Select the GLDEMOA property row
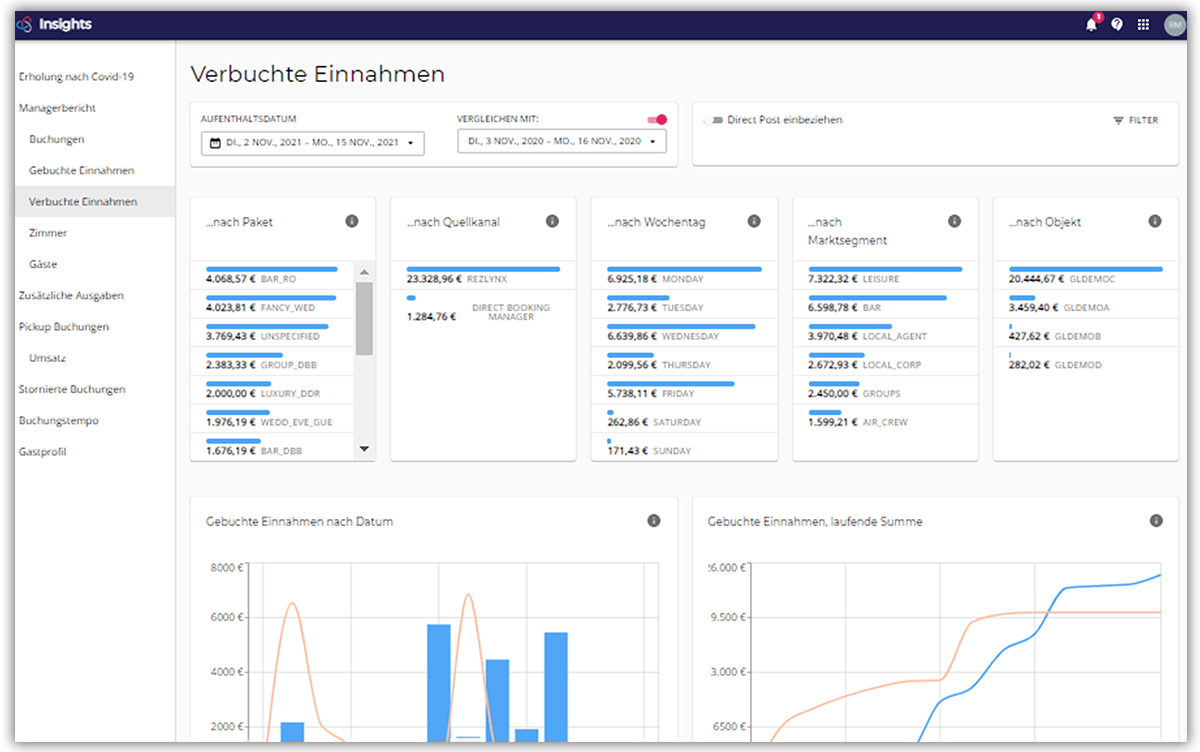The width and height of the screenshot is (1200, 752). (1086, 304)
